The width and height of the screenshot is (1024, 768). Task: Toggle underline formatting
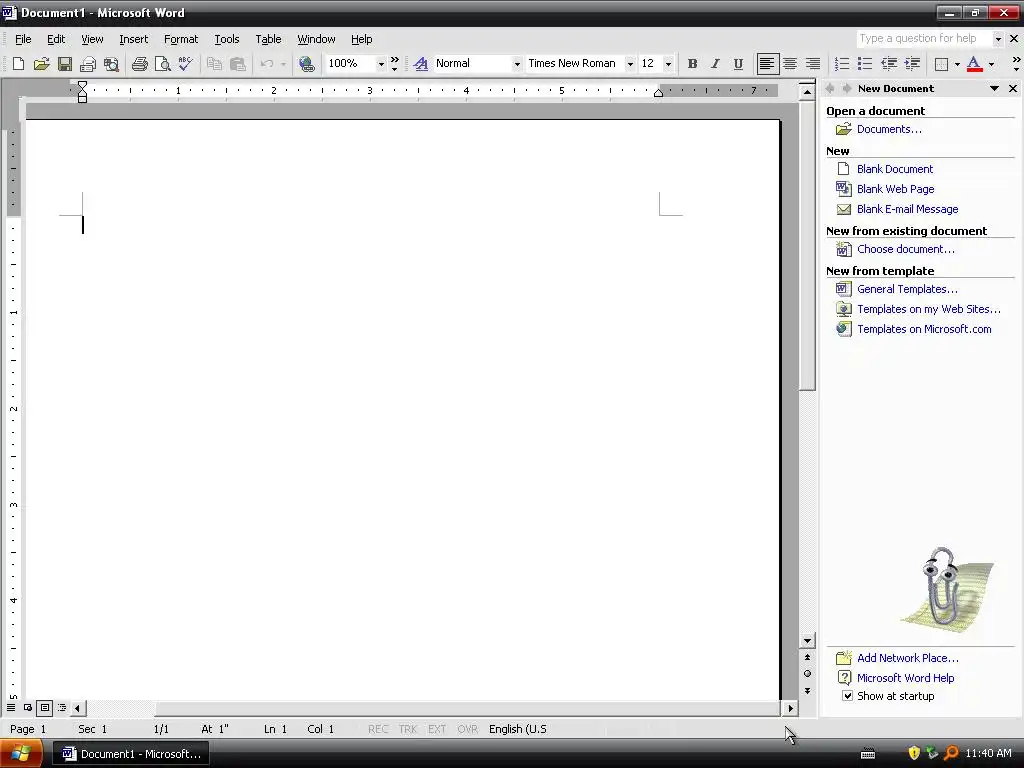(x=738, y=64)
